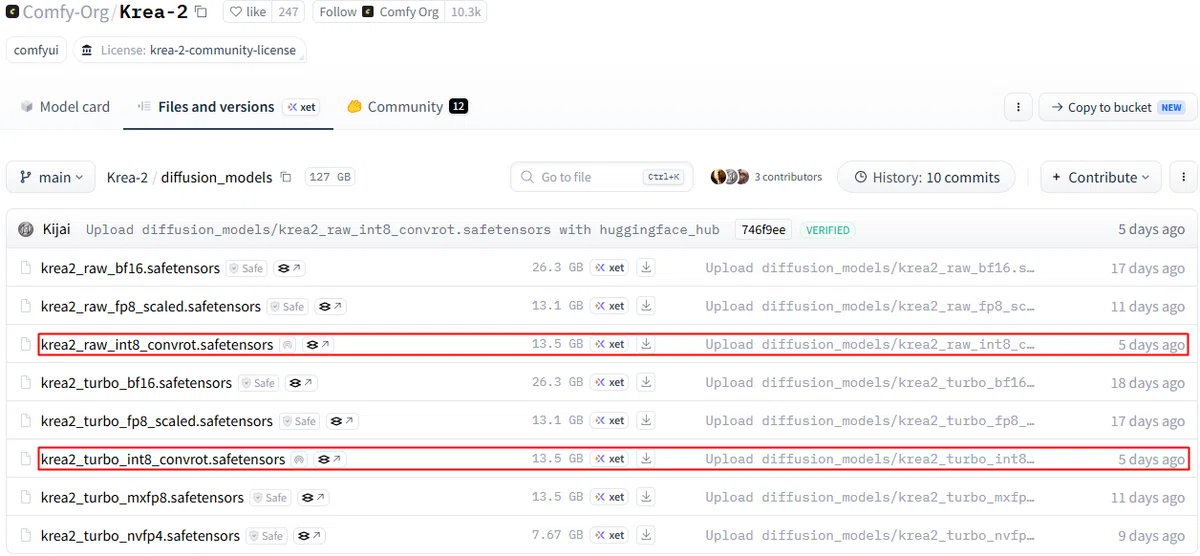Switch to the Model card tab
The width and height of the screenshot is (1200, 556).
point(65,107)
